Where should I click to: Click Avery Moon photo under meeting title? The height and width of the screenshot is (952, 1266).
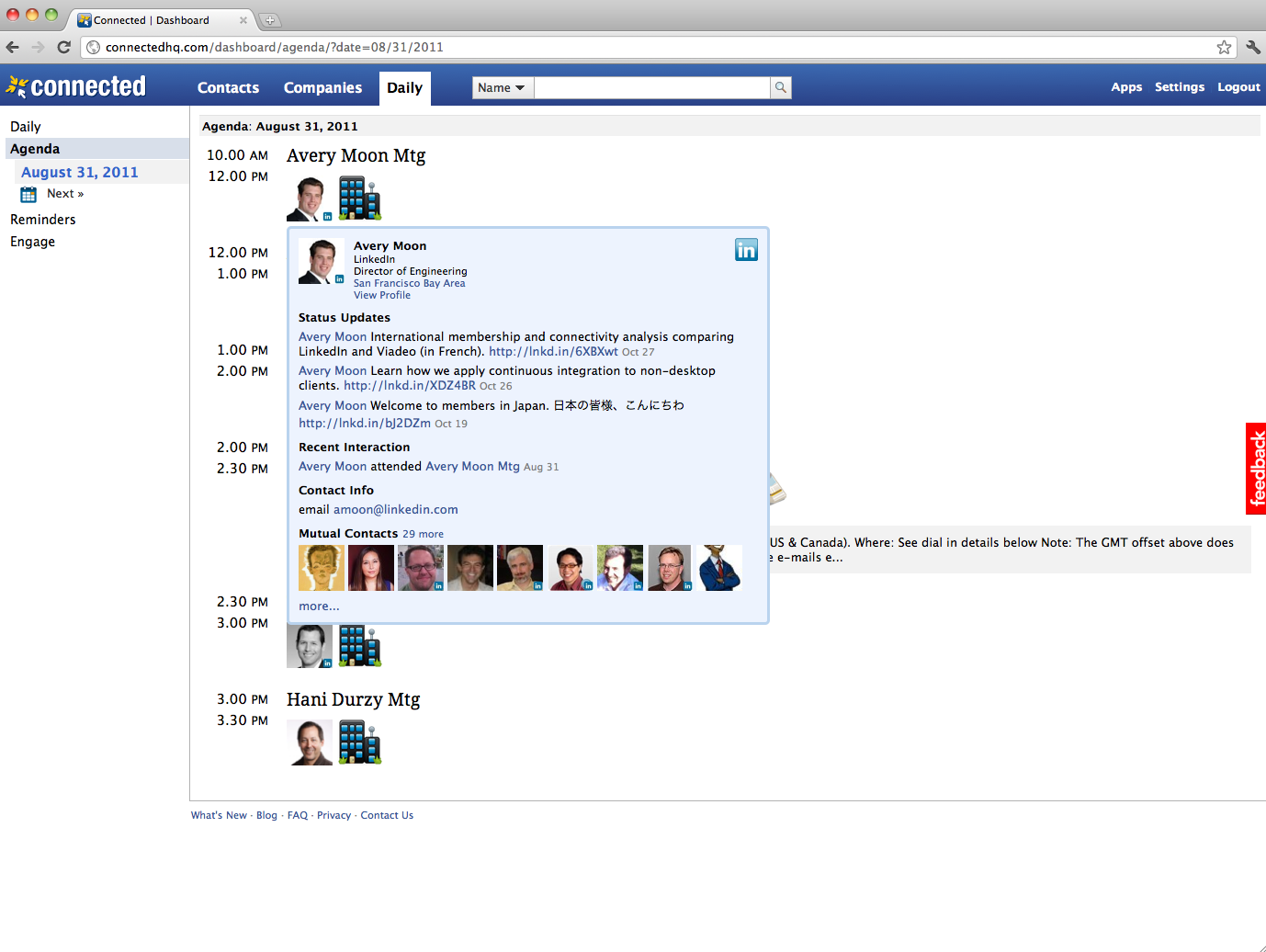310,198
